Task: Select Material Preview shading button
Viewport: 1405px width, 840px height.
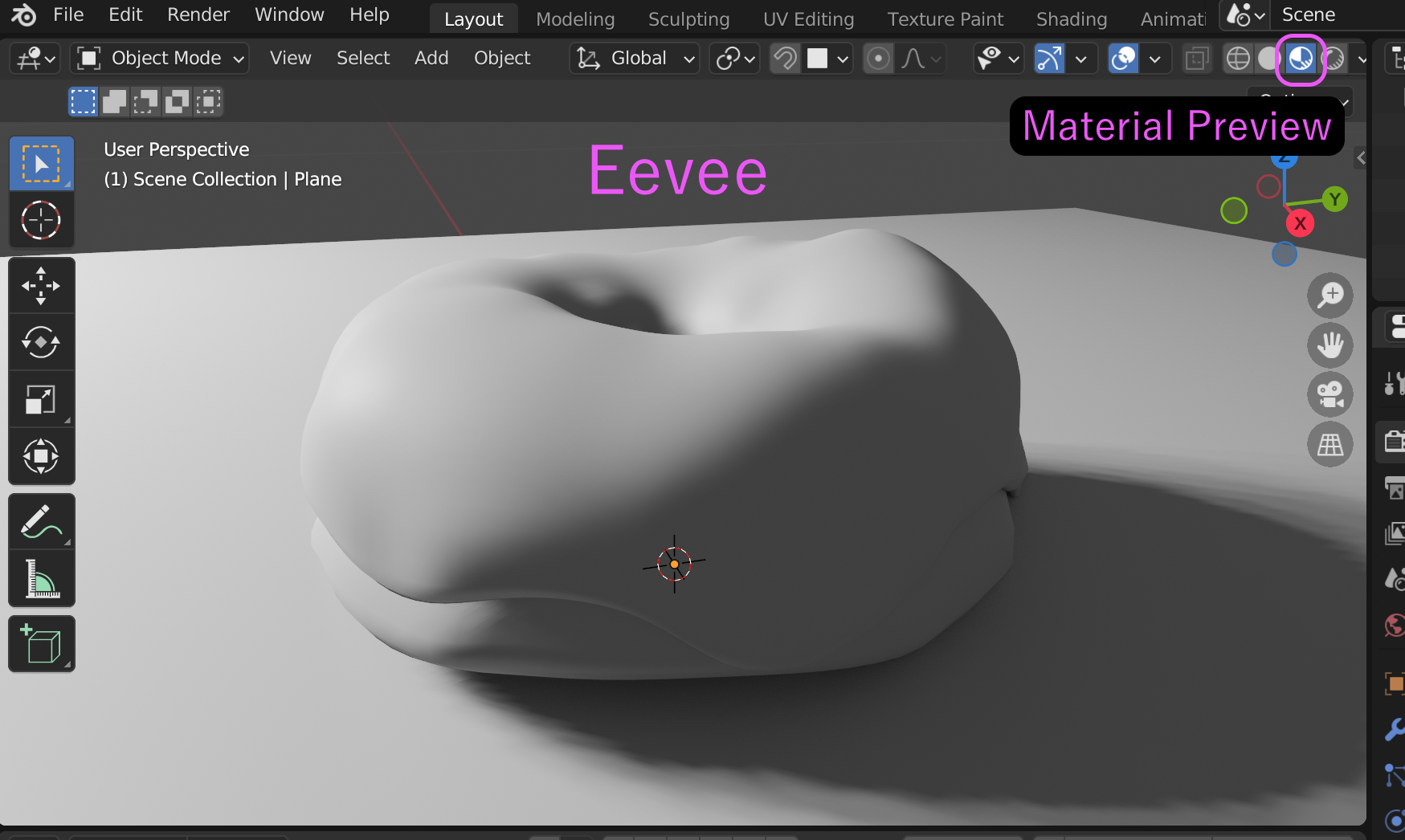Action: 1301,58
